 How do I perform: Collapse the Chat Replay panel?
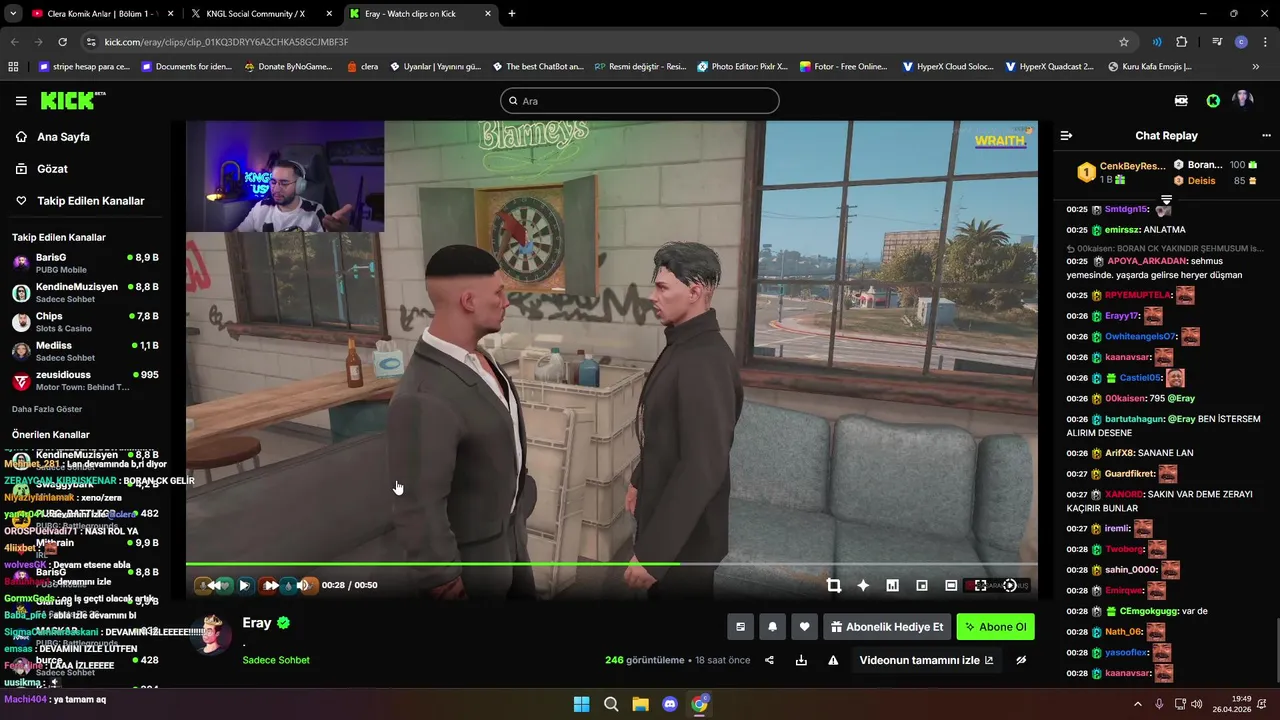[1066, 136]
